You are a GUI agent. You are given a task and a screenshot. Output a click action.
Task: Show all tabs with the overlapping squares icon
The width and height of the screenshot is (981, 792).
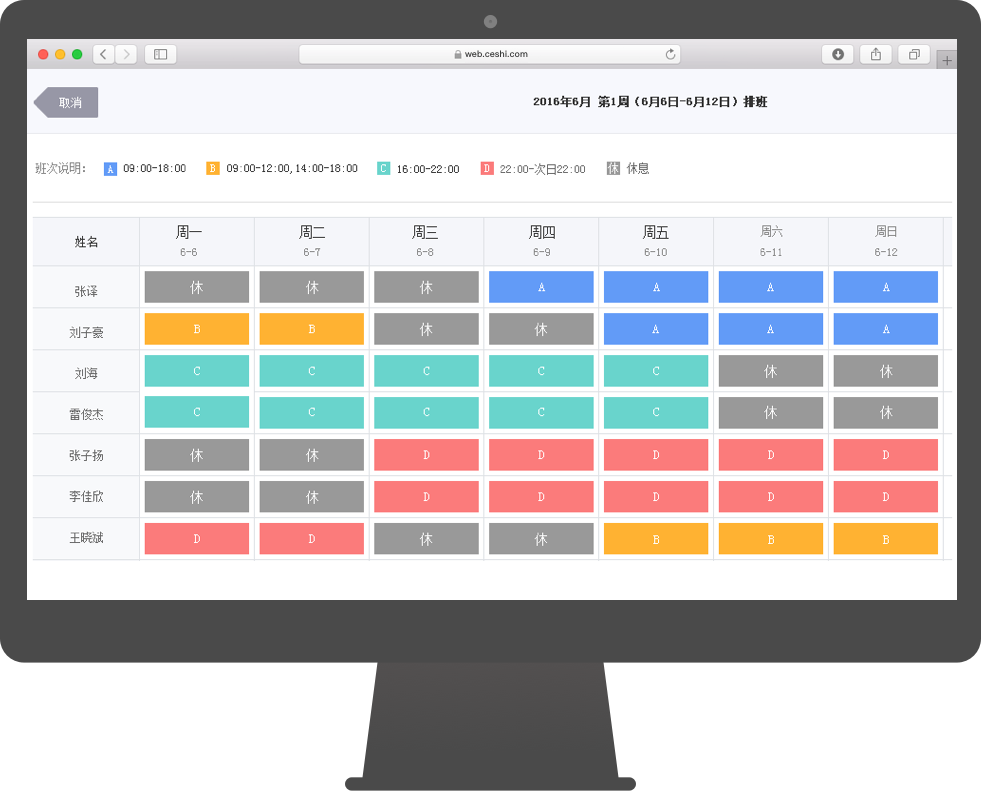pos(914,54)
